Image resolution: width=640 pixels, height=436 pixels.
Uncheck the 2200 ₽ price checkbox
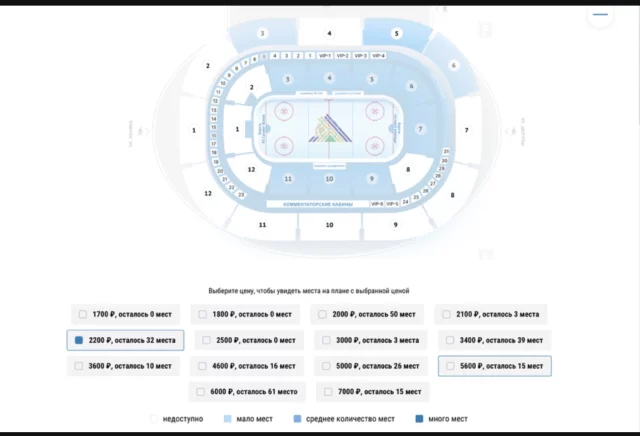(x=79, y=340)
